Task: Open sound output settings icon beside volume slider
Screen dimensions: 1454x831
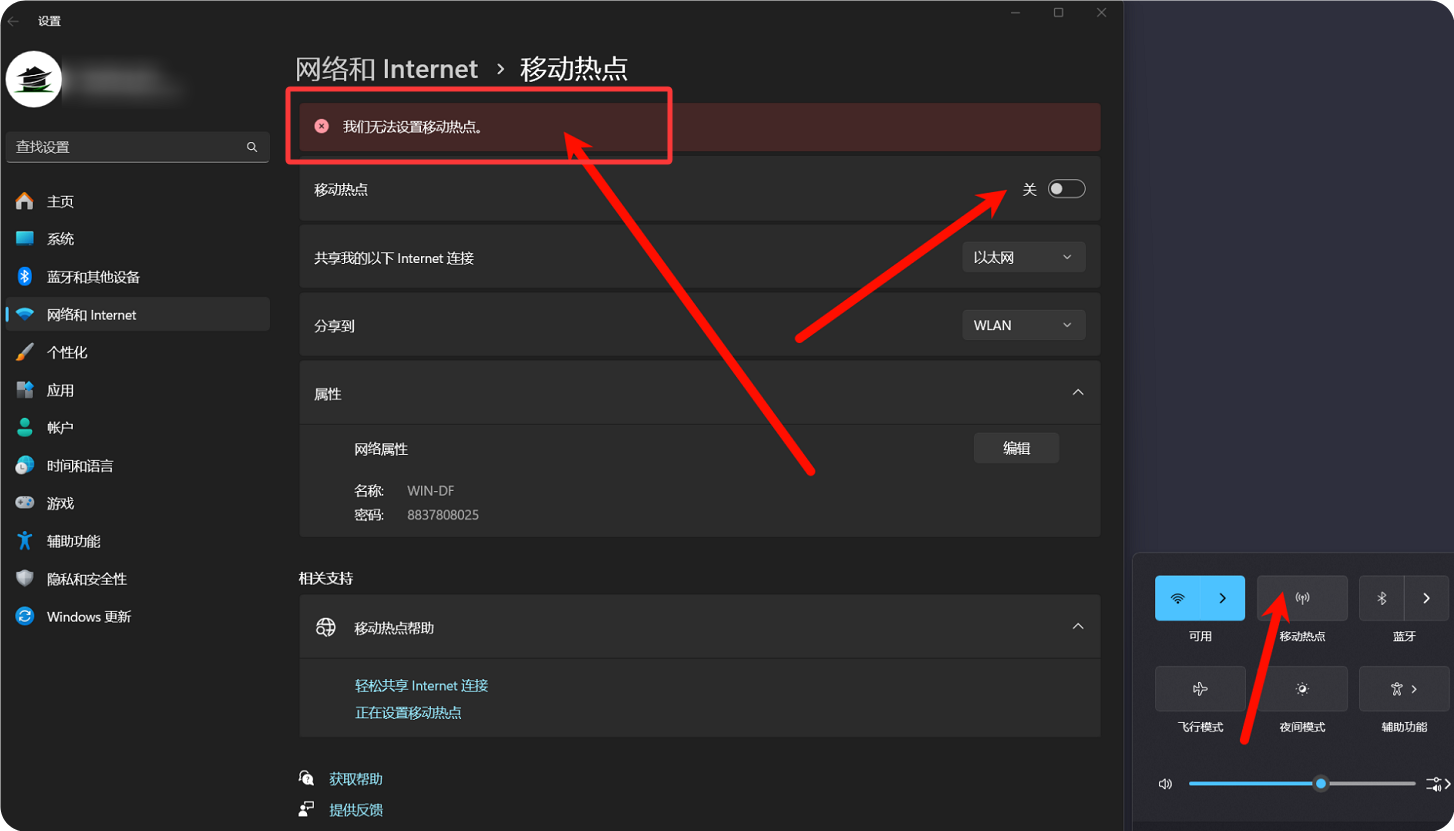Action: tap(1437, 784)
